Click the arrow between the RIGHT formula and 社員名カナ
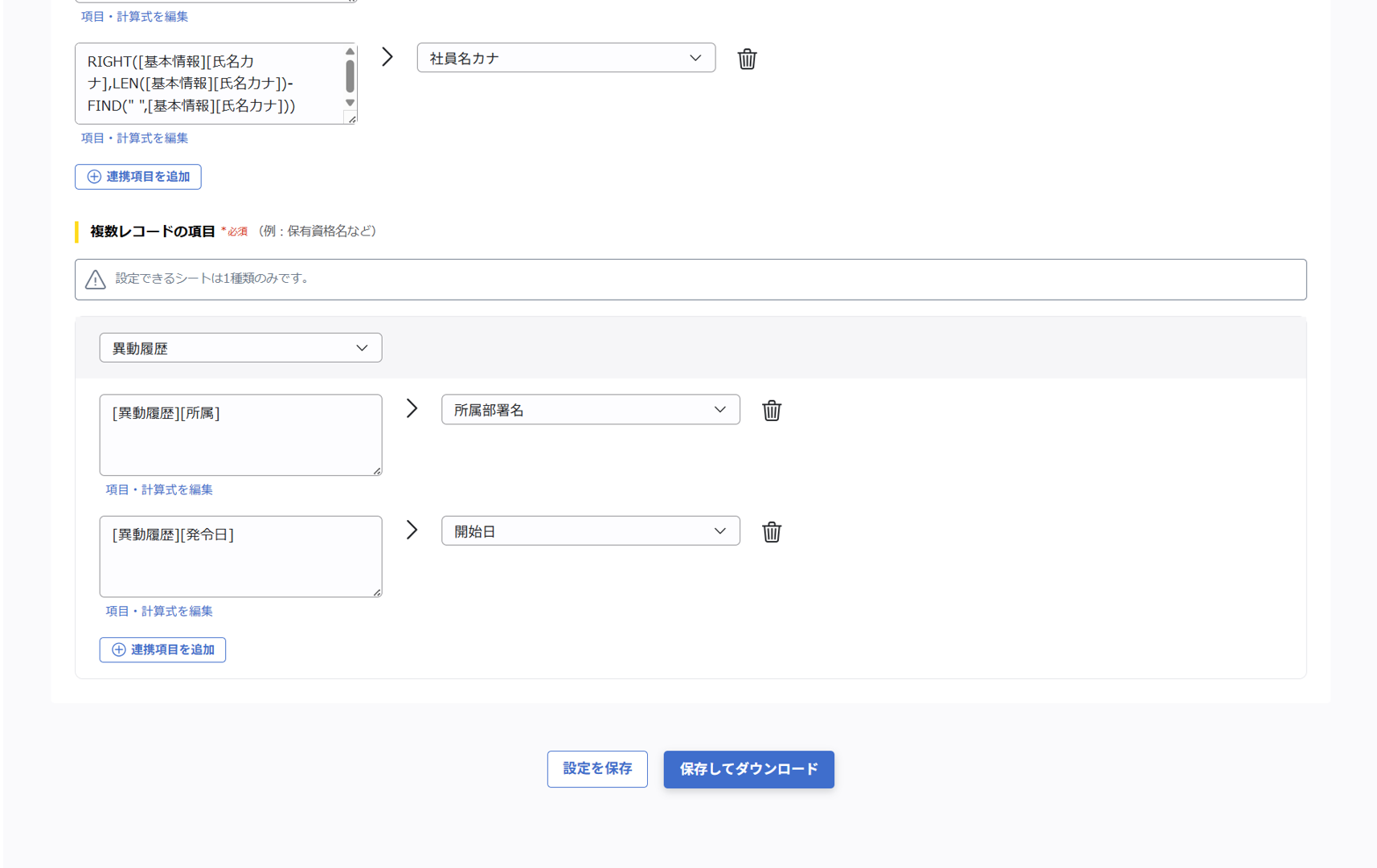The width and height of the screenshot is (1377, 868). coord(387,57)
